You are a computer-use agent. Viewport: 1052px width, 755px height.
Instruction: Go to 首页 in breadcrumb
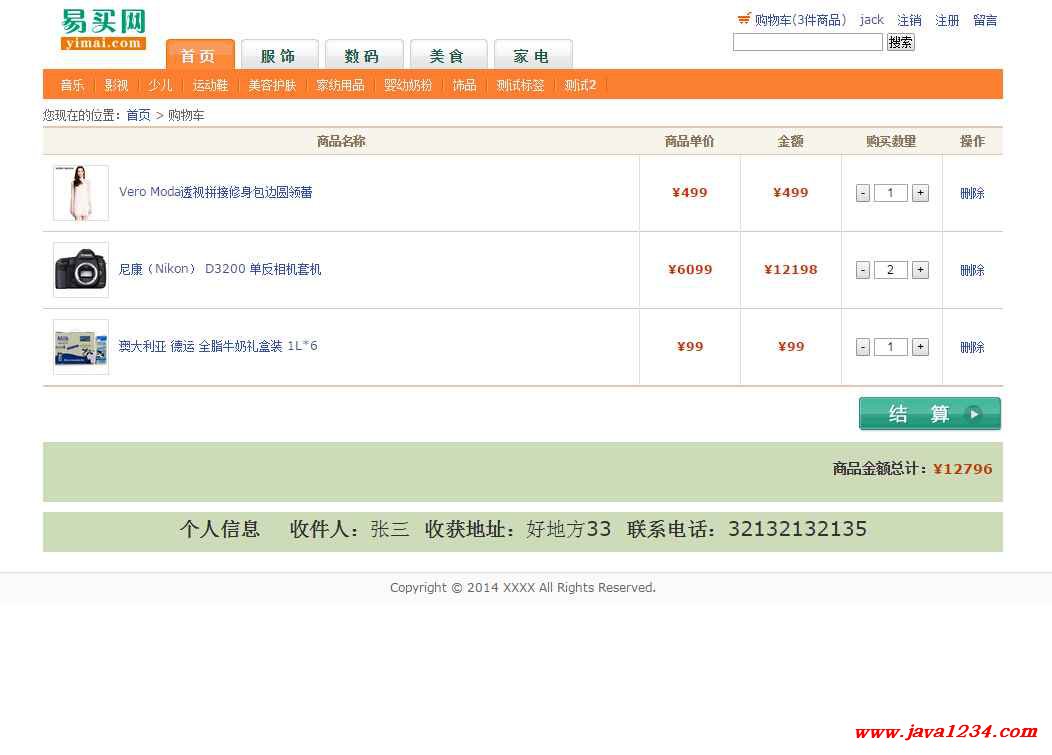[138, 115]
